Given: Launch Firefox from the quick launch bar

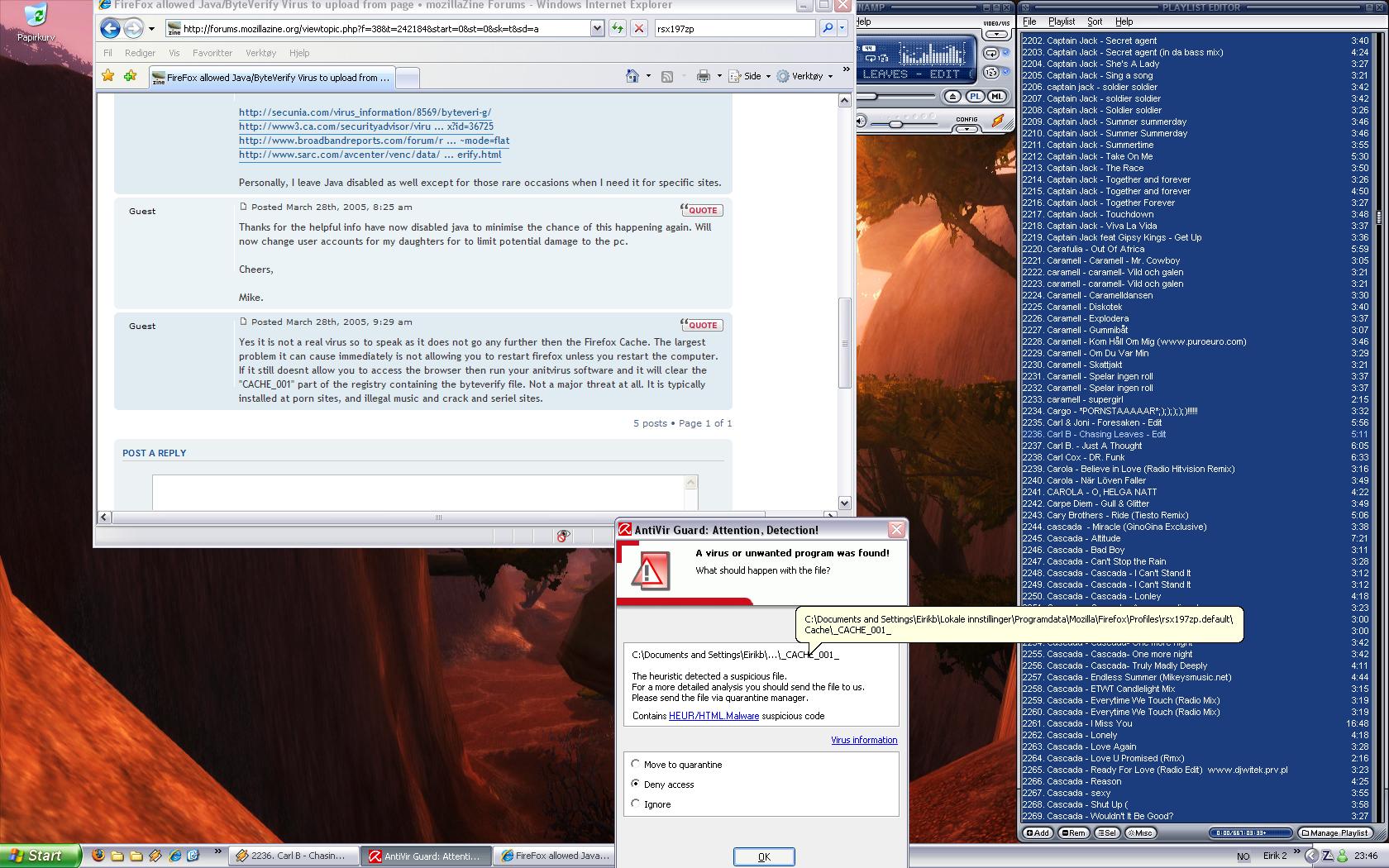Looking at the screenshot, I should [98, 856].
